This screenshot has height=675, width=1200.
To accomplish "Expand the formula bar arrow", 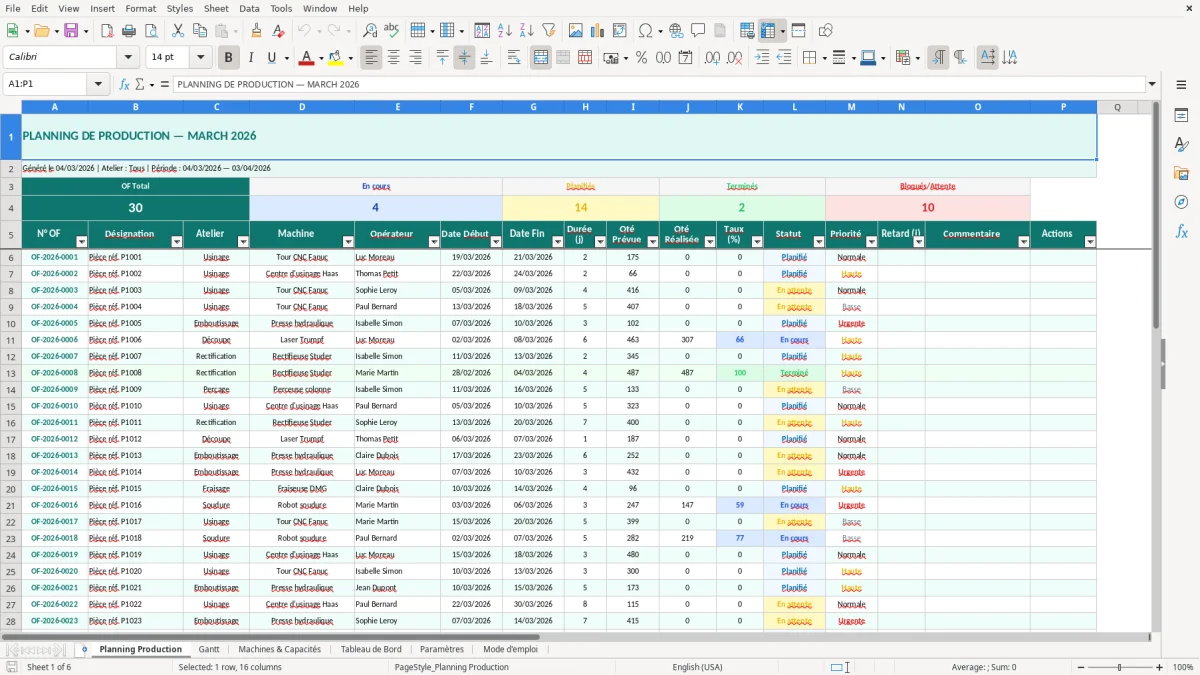I will point(1152,85).
